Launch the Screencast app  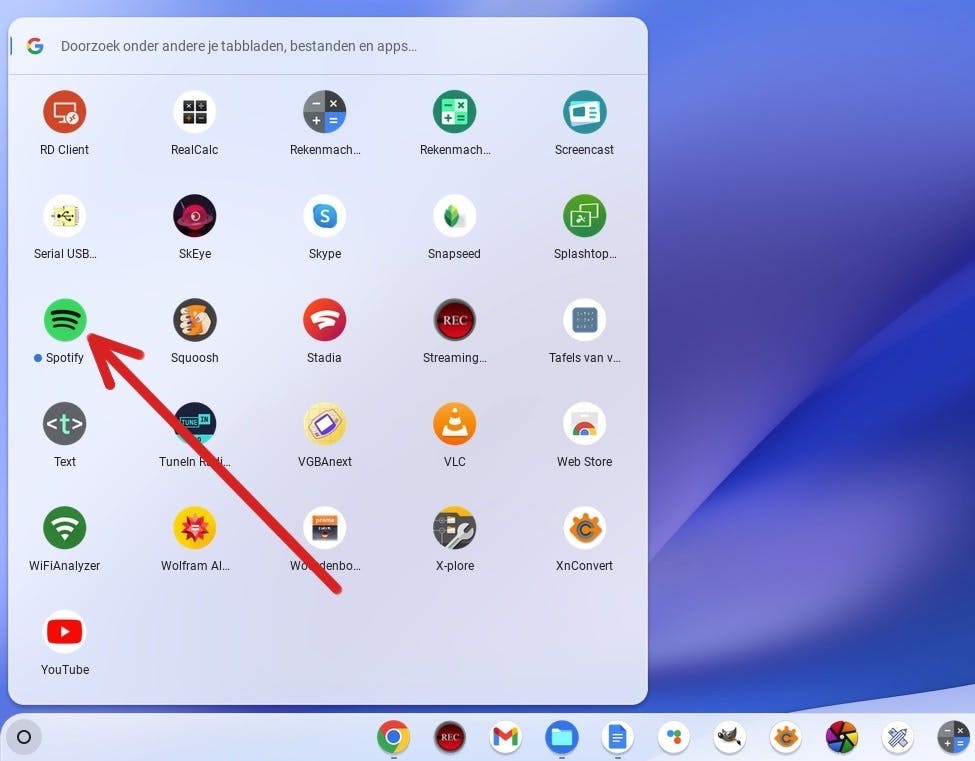tap(585, 112)
